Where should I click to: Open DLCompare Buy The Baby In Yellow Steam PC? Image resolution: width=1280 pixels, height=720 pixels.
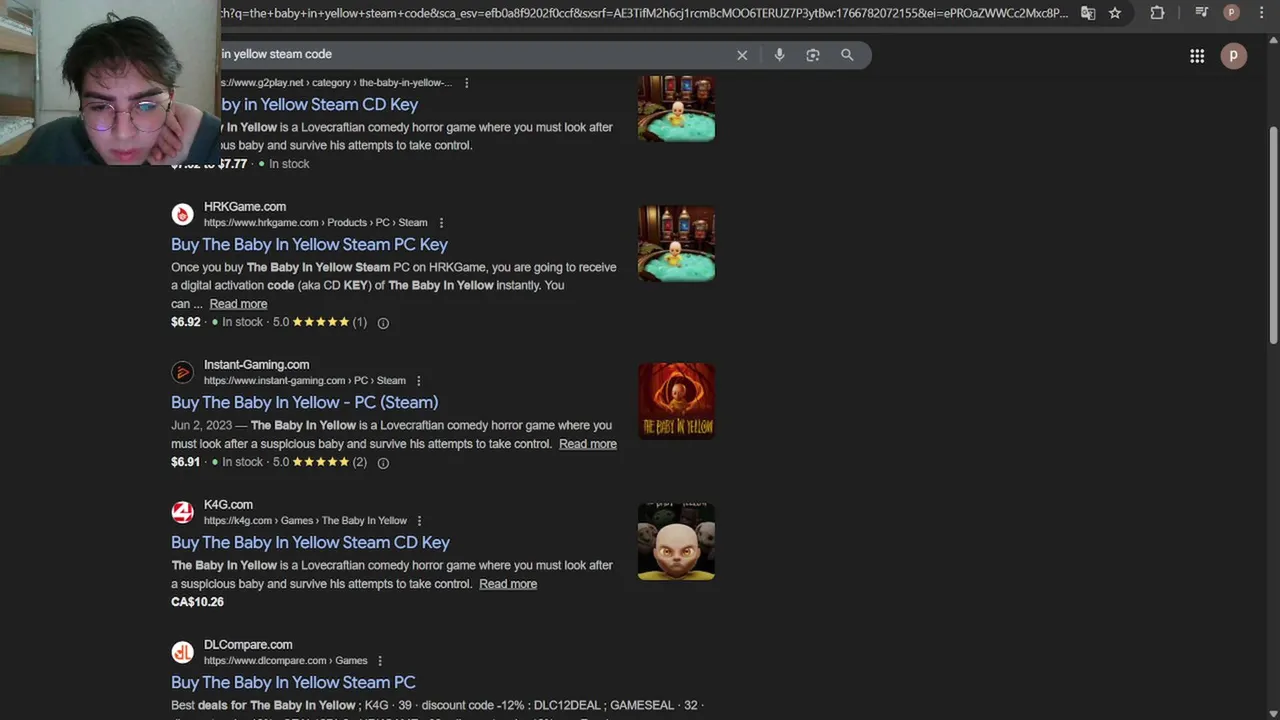pos(293,682)
